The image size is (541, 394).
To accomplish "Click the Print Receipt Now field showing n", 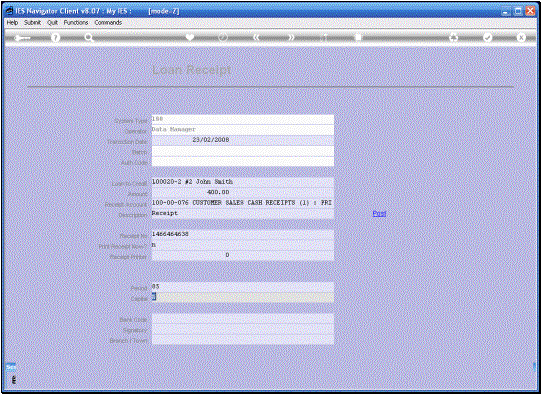I will click(243, 245).
